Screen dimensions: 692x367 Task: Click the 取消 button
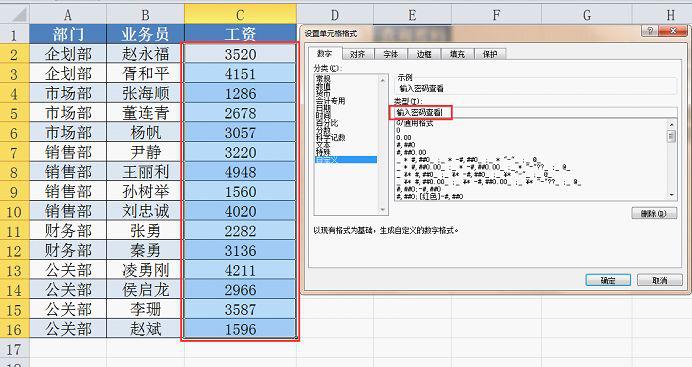coord(660,280)
